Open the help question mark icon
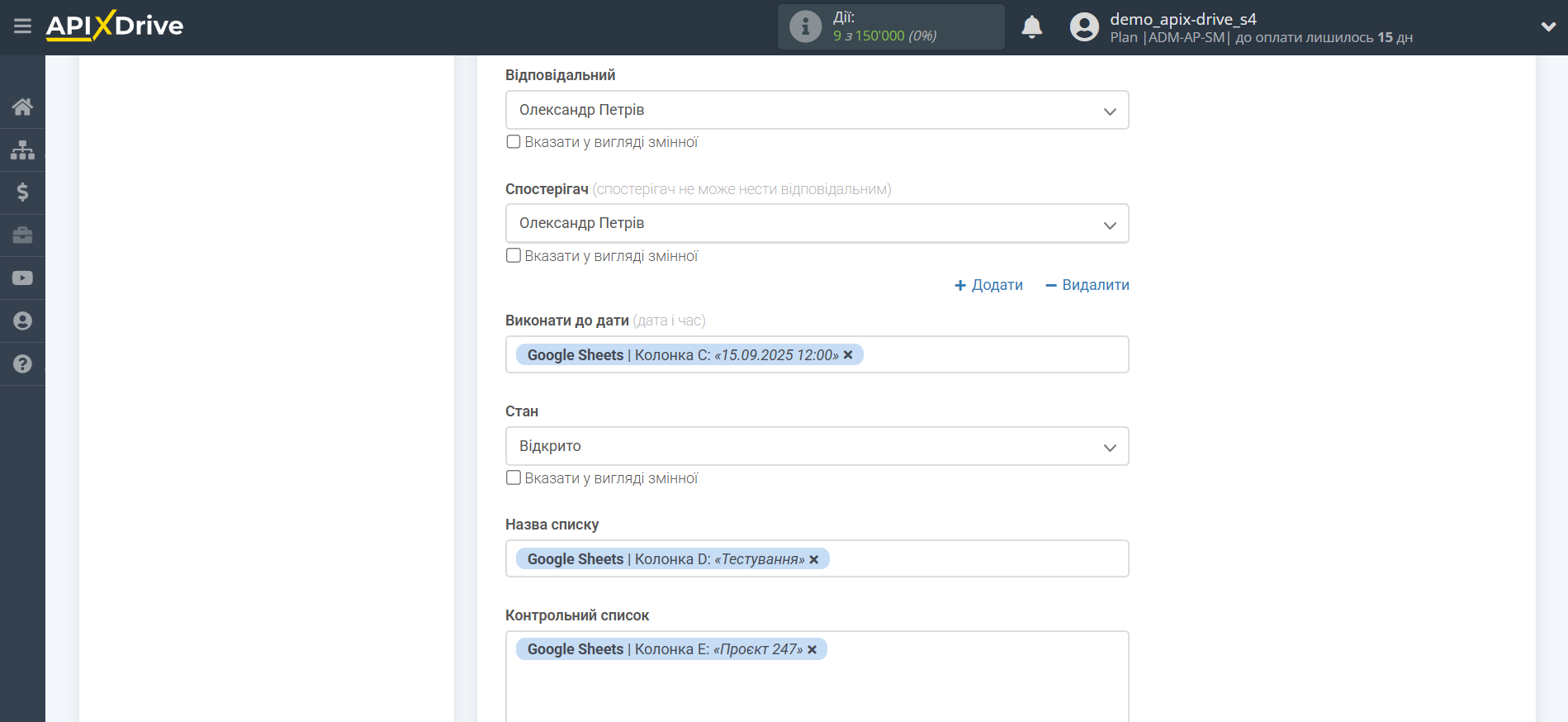1568x722 pixels. pos(22,364)
